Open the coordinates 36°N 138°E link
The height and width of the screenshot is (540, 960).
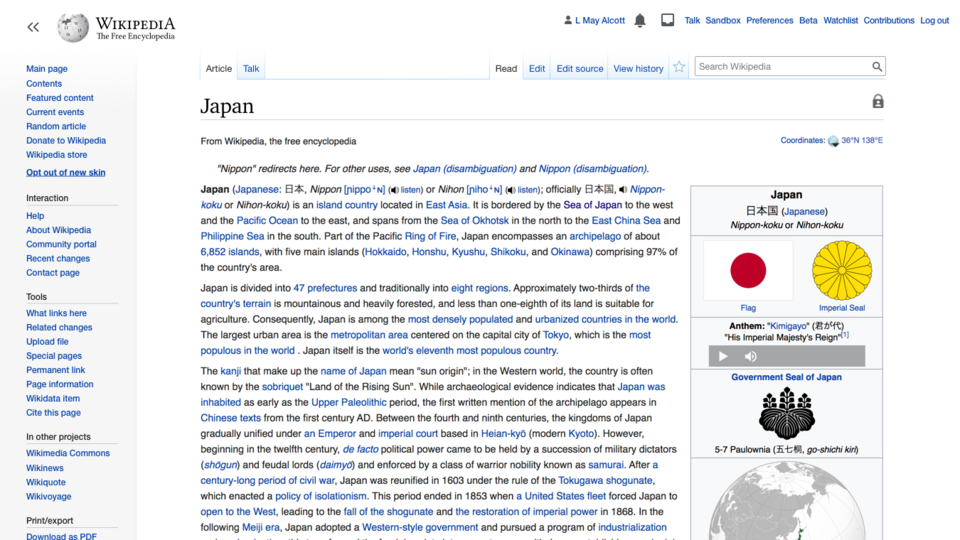862,140
